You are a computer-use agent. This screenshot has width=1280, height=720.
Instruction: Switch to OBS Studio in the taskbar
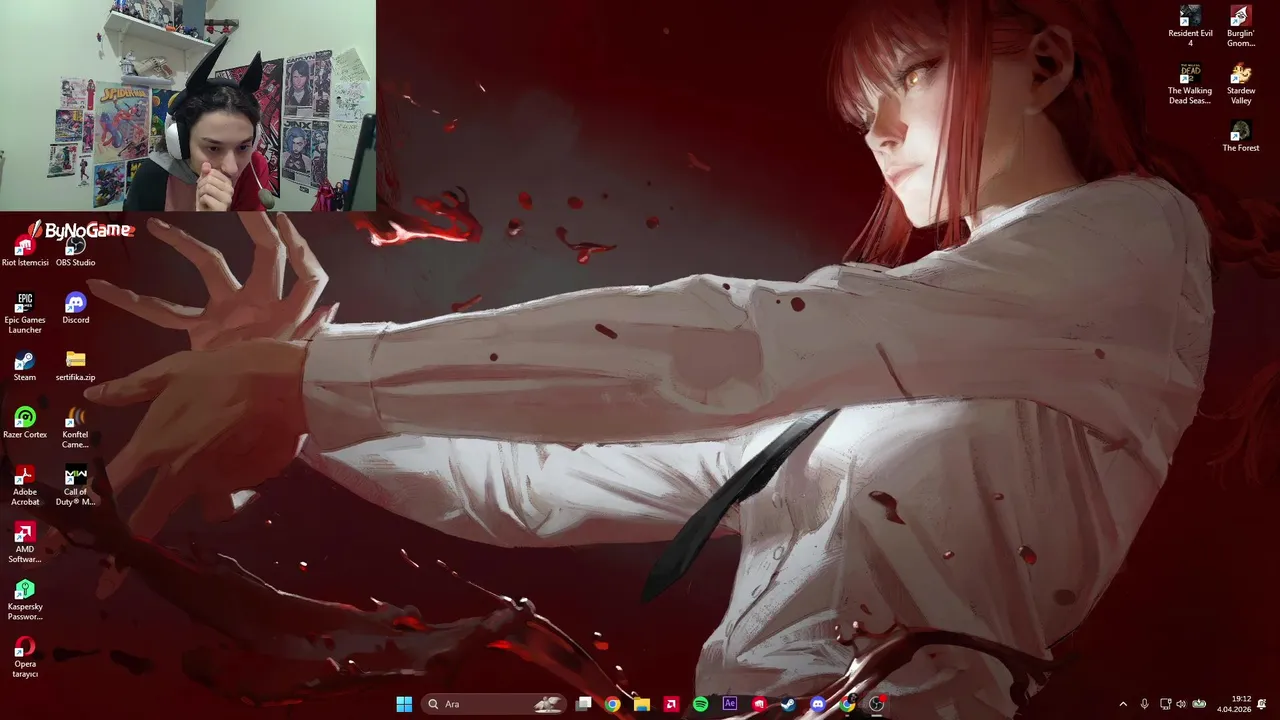[x=877, y=704]
